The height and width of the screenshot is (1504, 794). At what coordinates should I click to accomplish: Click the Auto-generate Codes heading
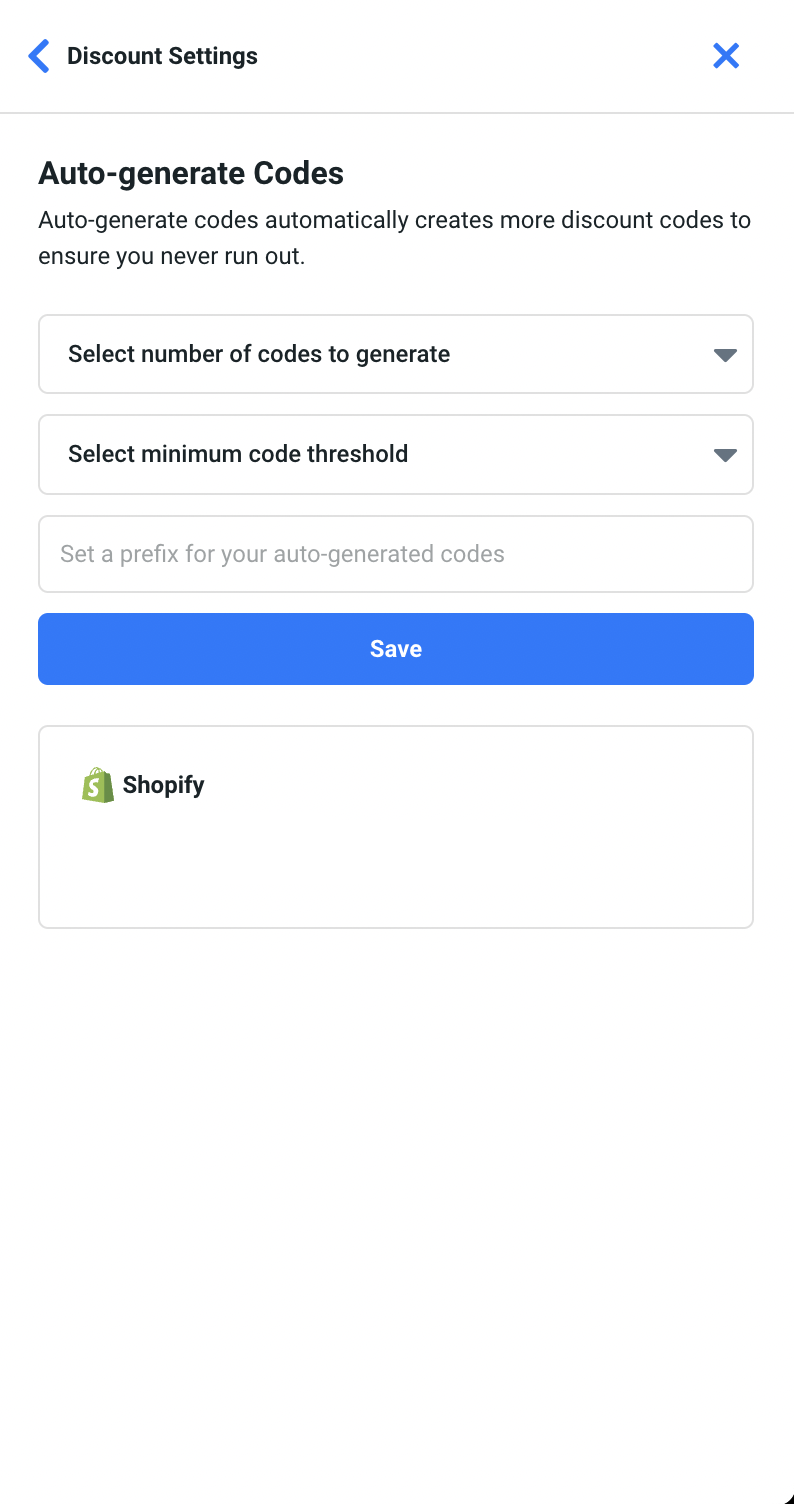coord(191,173)
